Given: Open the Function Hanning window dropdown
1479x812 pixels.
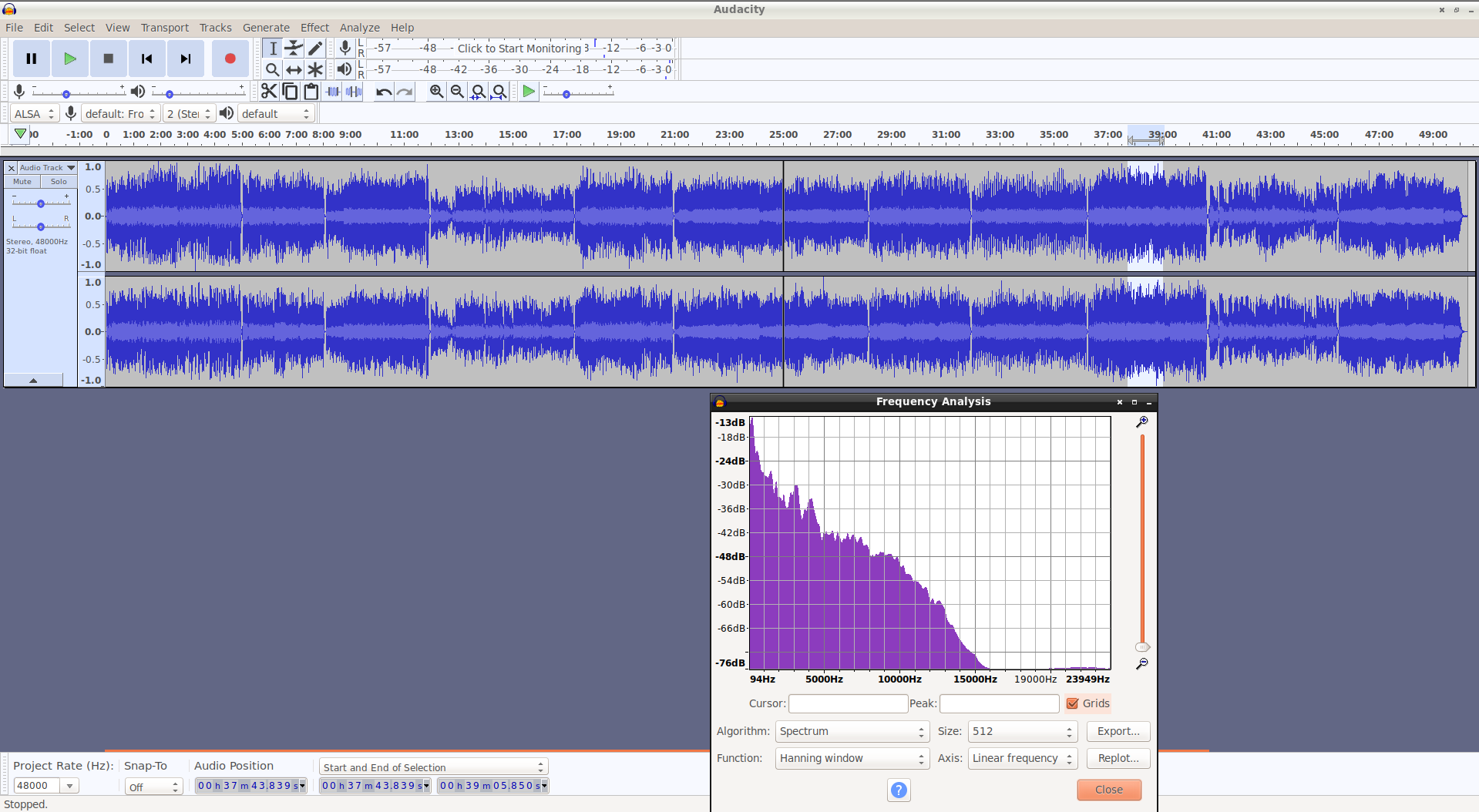Looking at the screenshot, I should [852, 758].
